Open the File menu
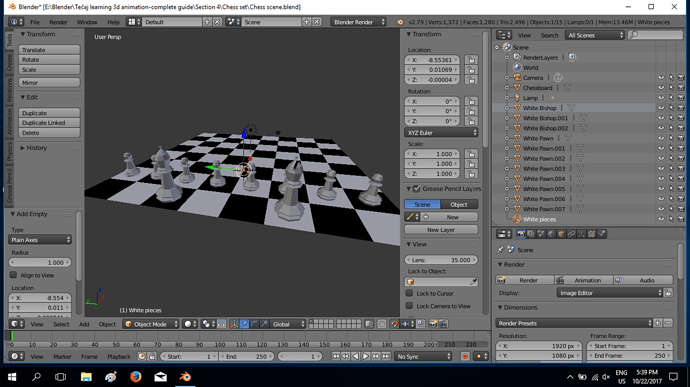The width and height of the screenshot is (690, 387). 35,22
